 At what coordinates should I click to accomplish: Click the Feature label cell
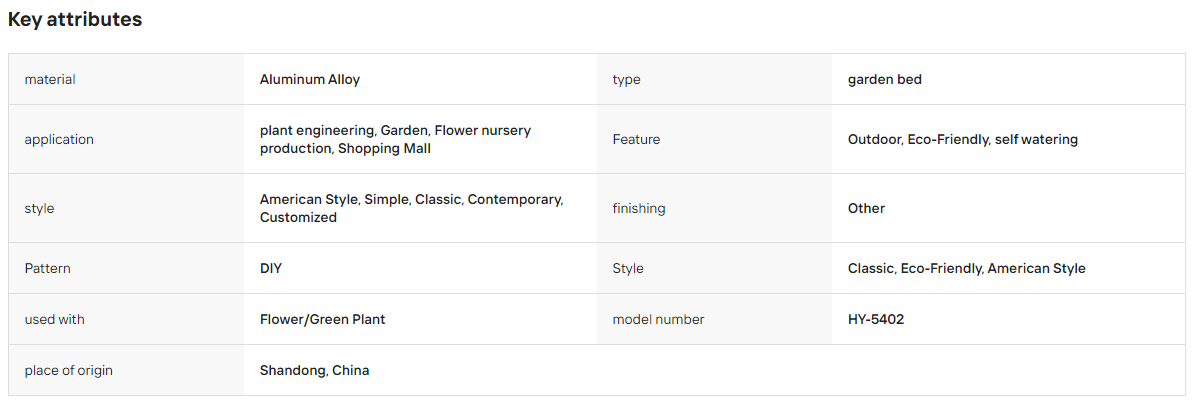coord(714,139)
